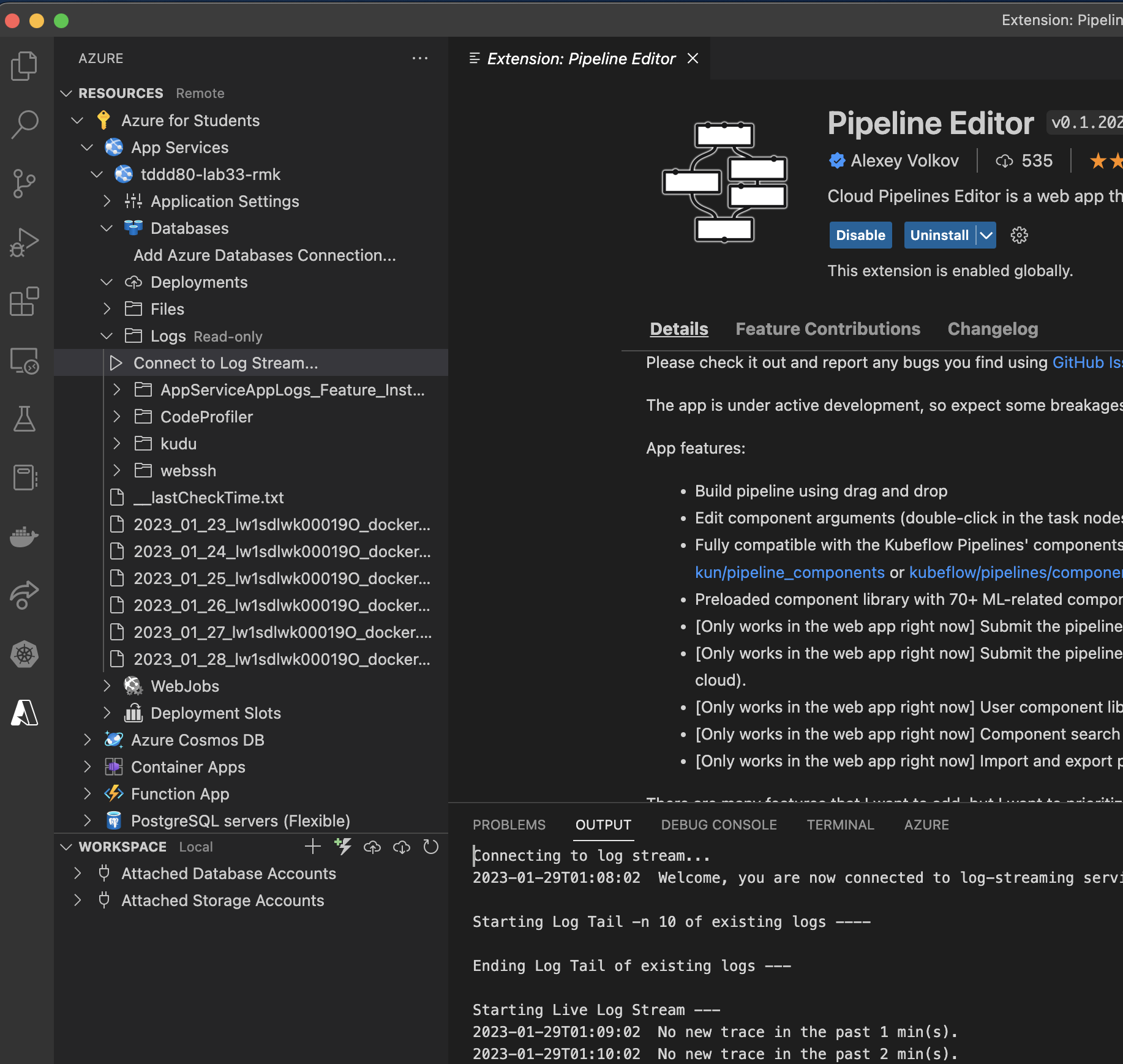
Task: Collapse the RESOURCES section
Action: coord(67,93)
